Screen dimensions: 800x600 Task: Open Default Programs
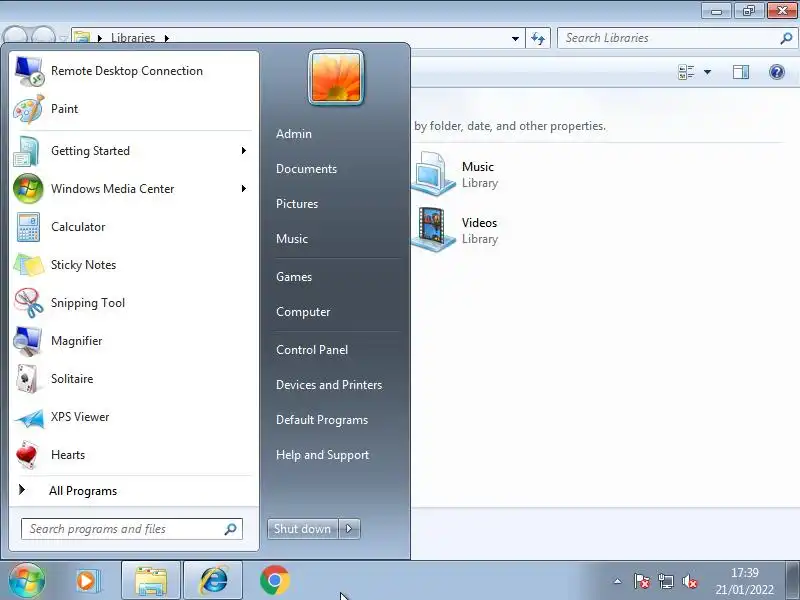click(x=322, y=420)
